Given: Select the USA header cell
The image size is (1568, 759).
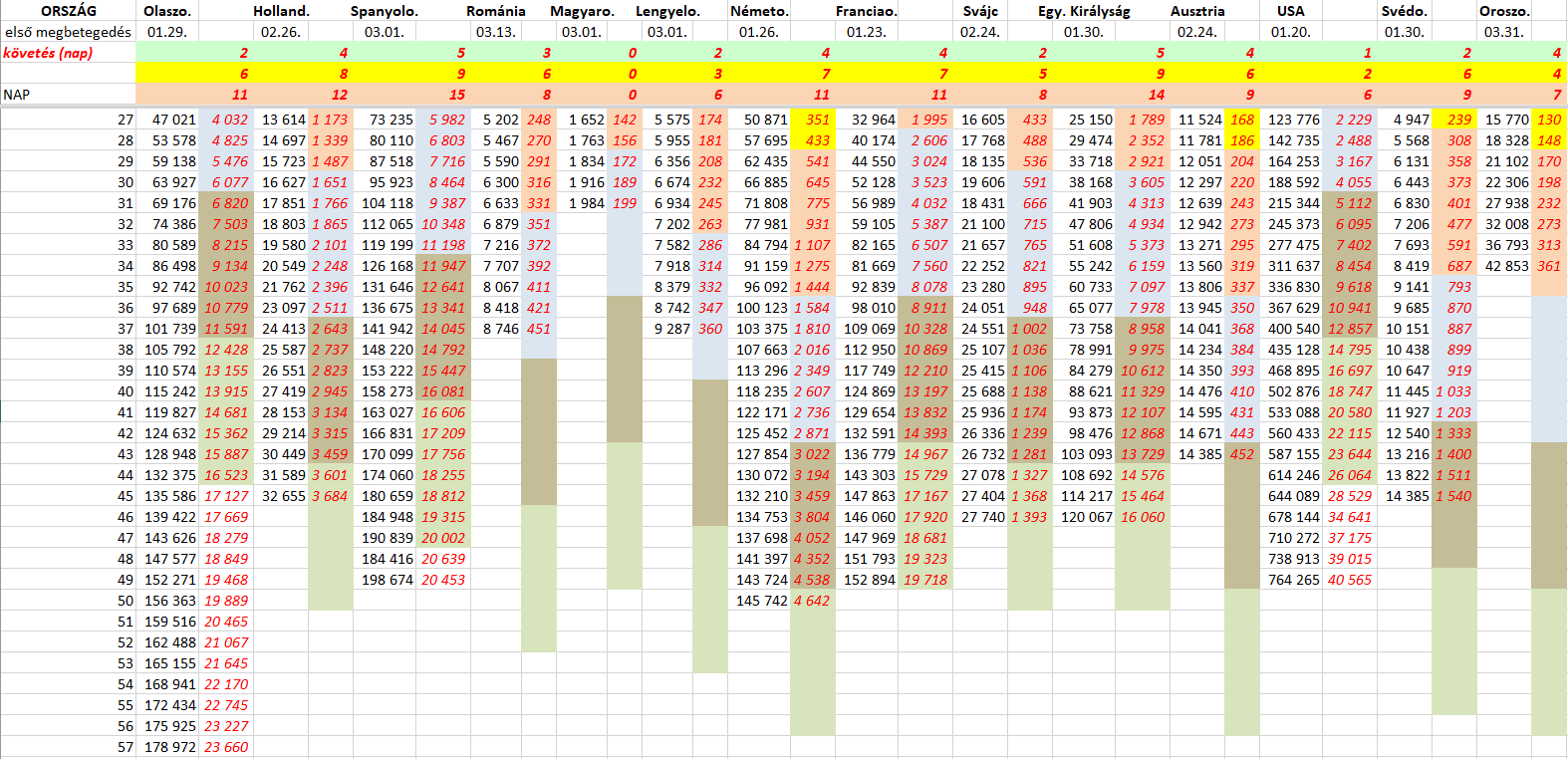Looking at the screenshot, I should (1291, 11).
